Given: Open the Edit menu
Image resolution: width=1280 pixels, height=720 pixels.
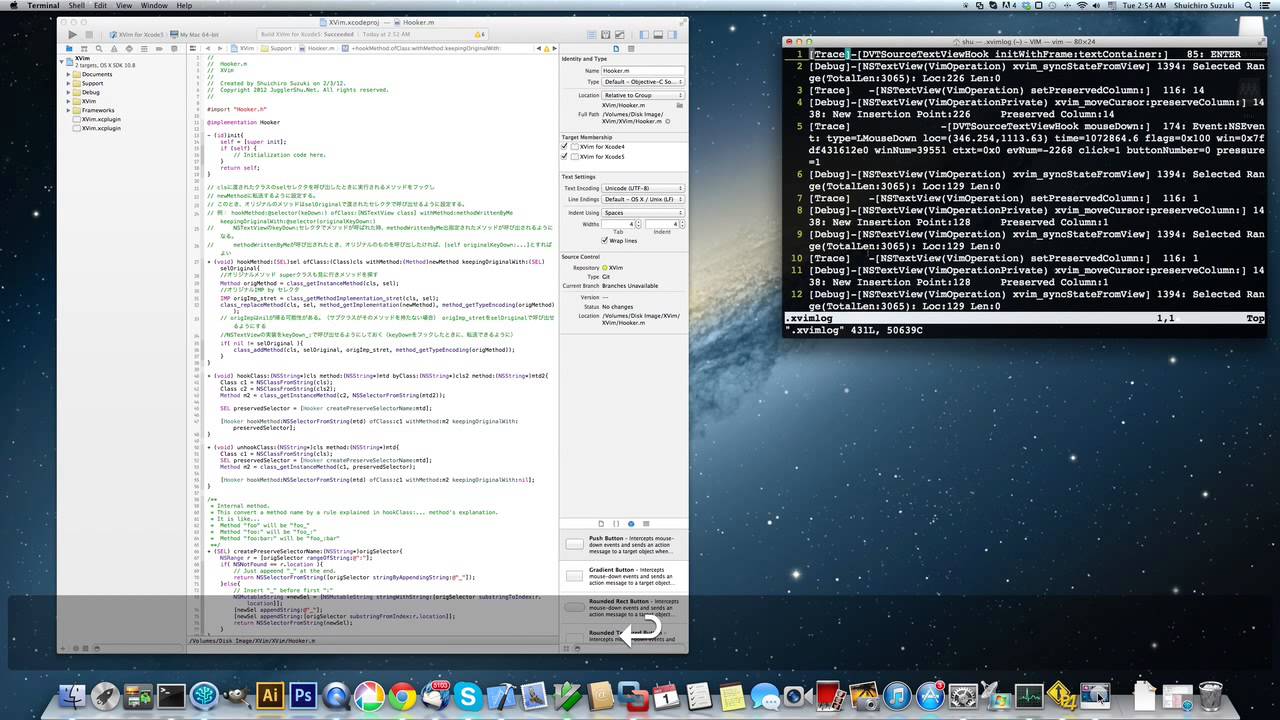Looking at the screenshot, I should coord(100,6).
